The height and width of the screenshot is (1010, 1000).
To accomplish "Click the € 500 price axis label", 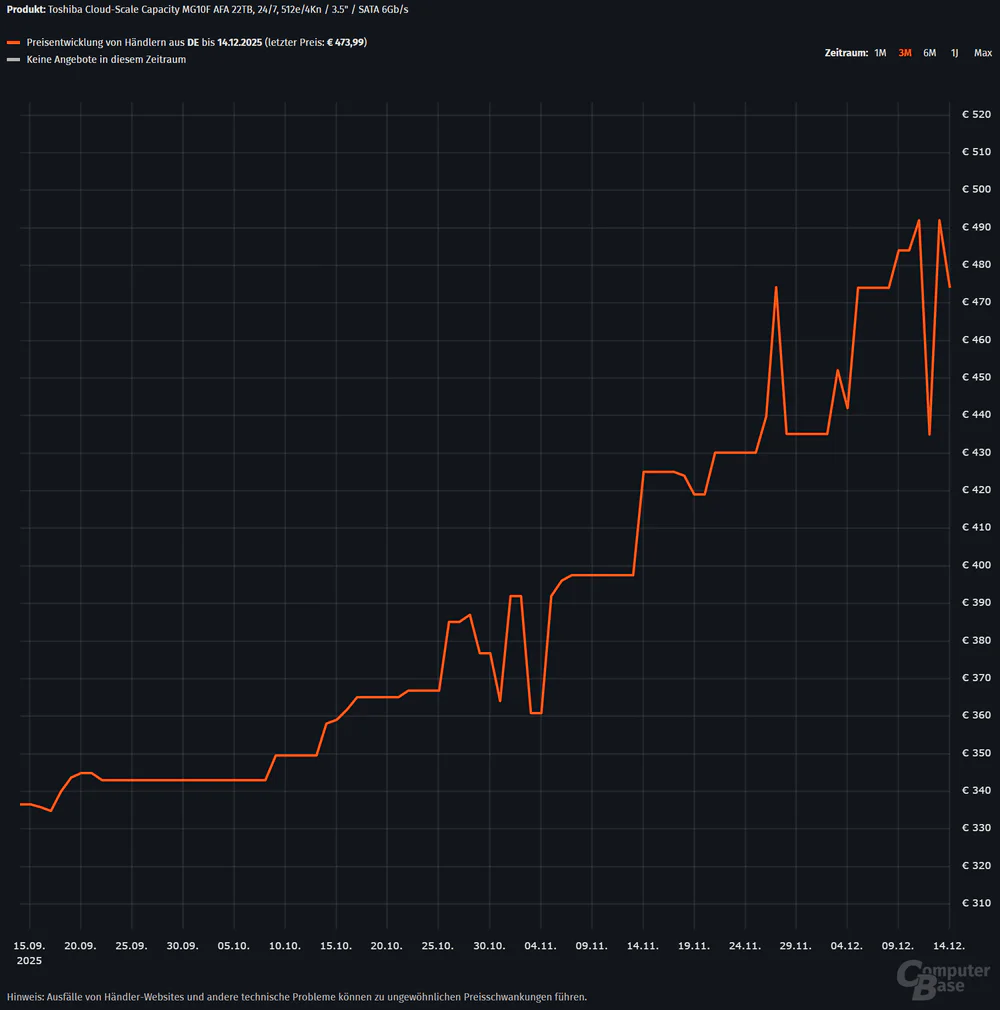I will pos(975,190).
